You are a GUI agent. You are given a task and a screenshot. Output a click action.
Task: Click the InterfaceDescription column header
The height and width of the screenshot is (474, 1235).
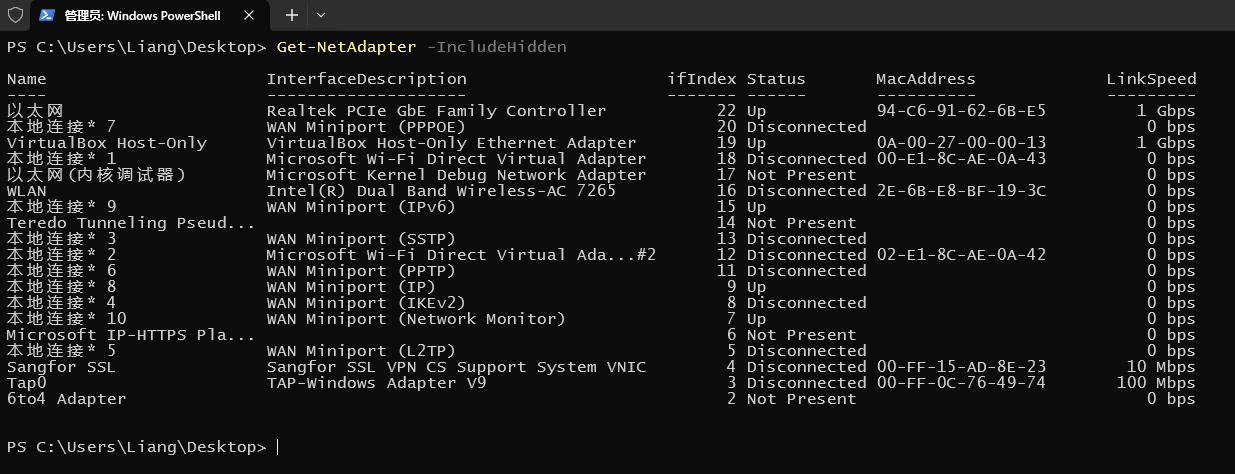pyautogui.click(x=366, y=79)
